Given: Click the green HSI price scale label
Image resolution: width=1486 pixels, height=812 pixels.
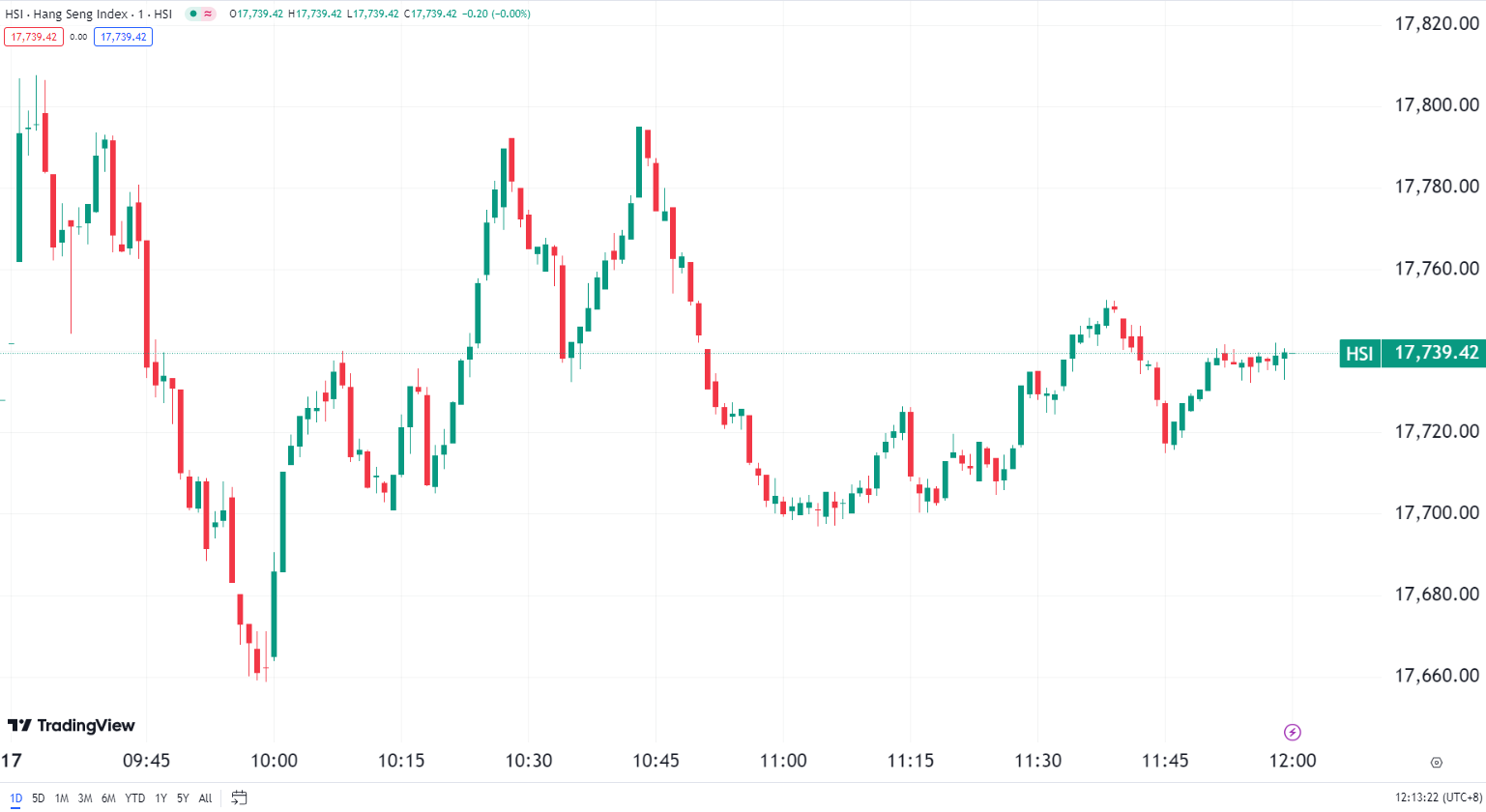Looking at the screenshot, I should (1359, 354).
